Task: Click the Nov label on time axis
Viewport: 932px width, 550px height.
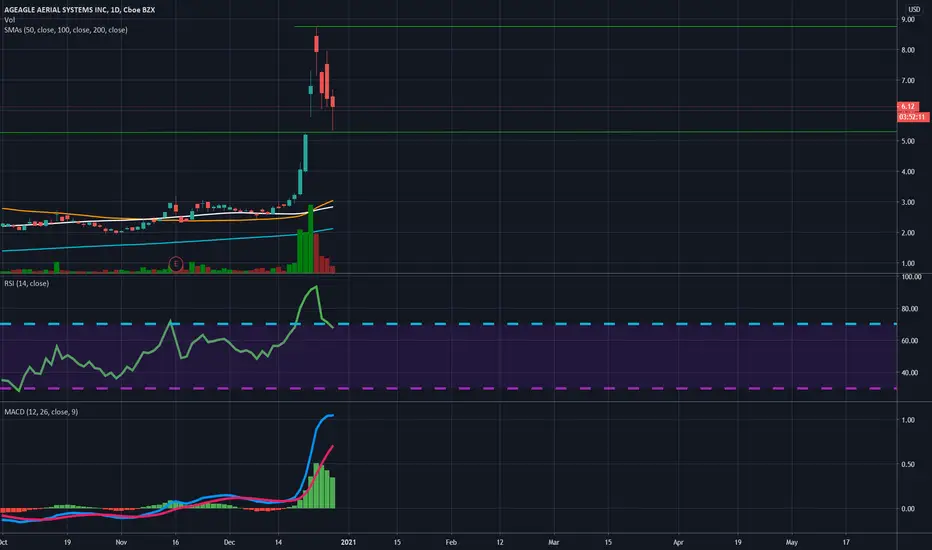Action: pyautogui.click(x=121, y=542)
